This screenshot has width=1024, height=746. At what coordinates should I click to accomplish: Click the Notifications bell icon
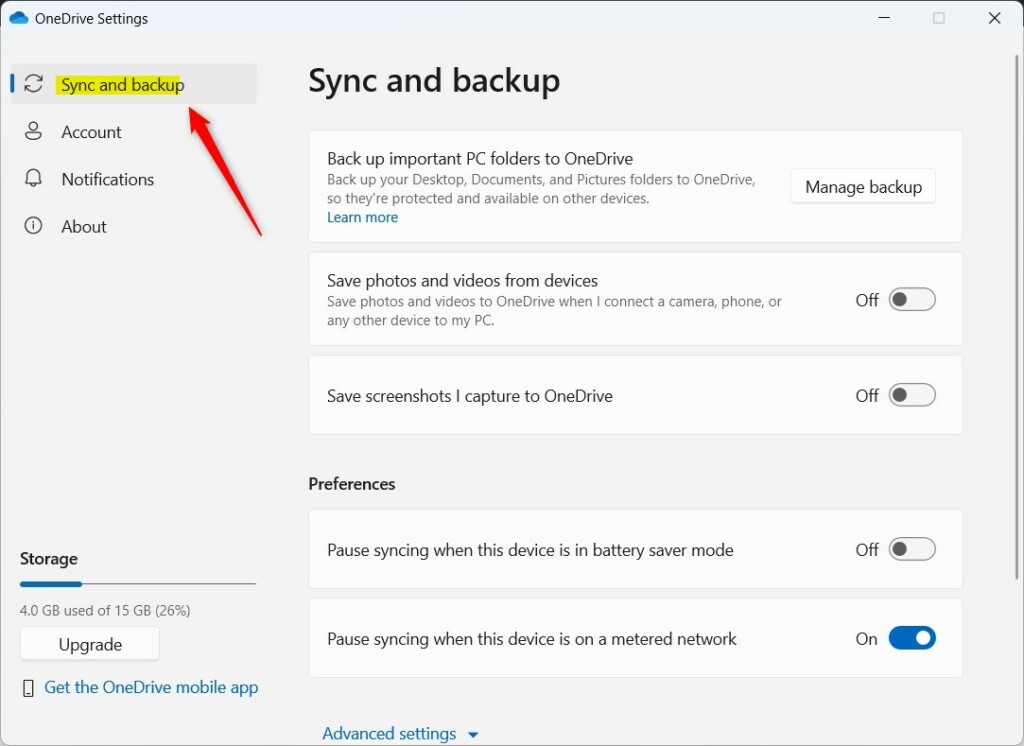tap(33, 178)
